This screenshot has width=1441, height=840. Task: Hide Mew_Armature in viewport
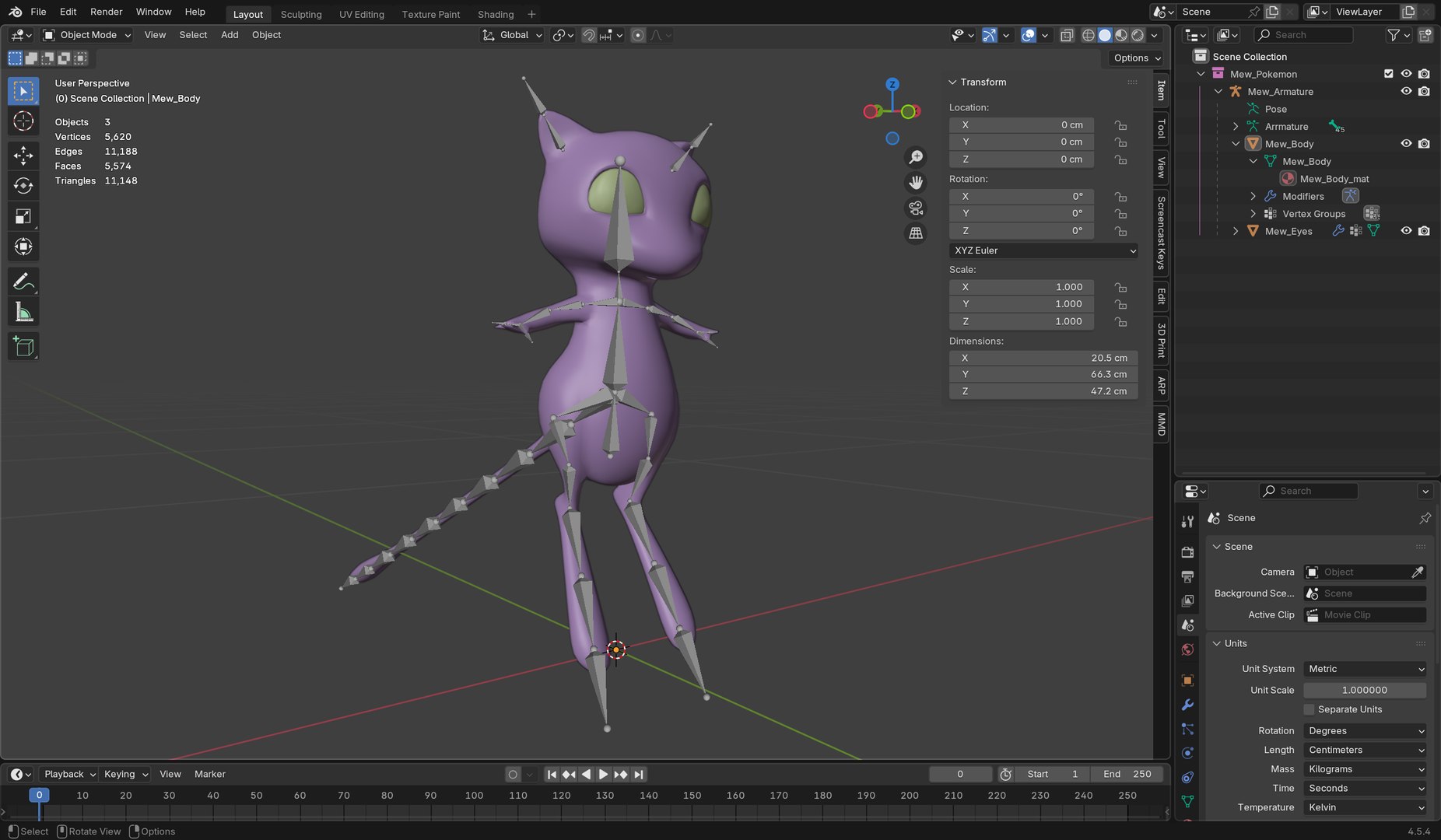(1406, 91)
